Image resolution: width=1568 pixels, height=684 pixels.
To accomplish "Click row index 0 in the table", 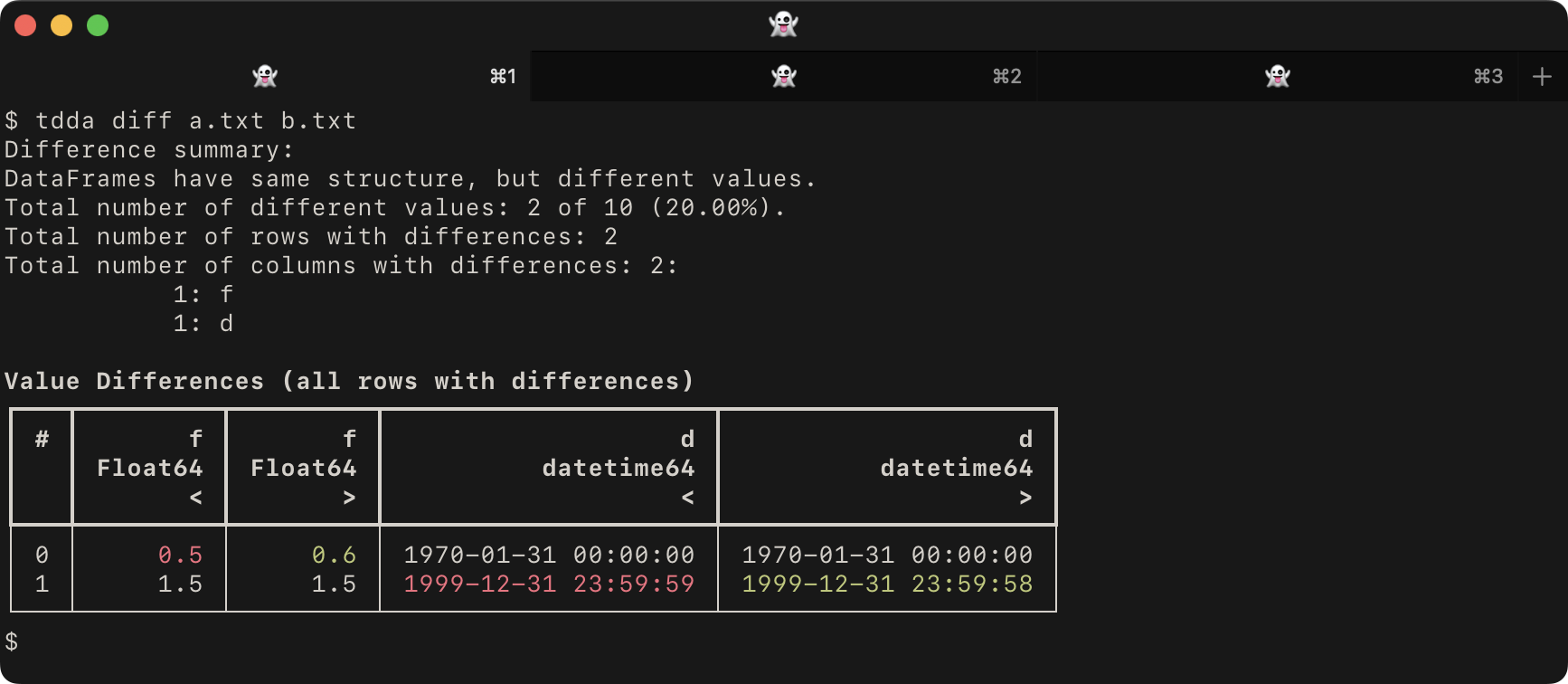I will pyautogui.click(x=42, y=555).
